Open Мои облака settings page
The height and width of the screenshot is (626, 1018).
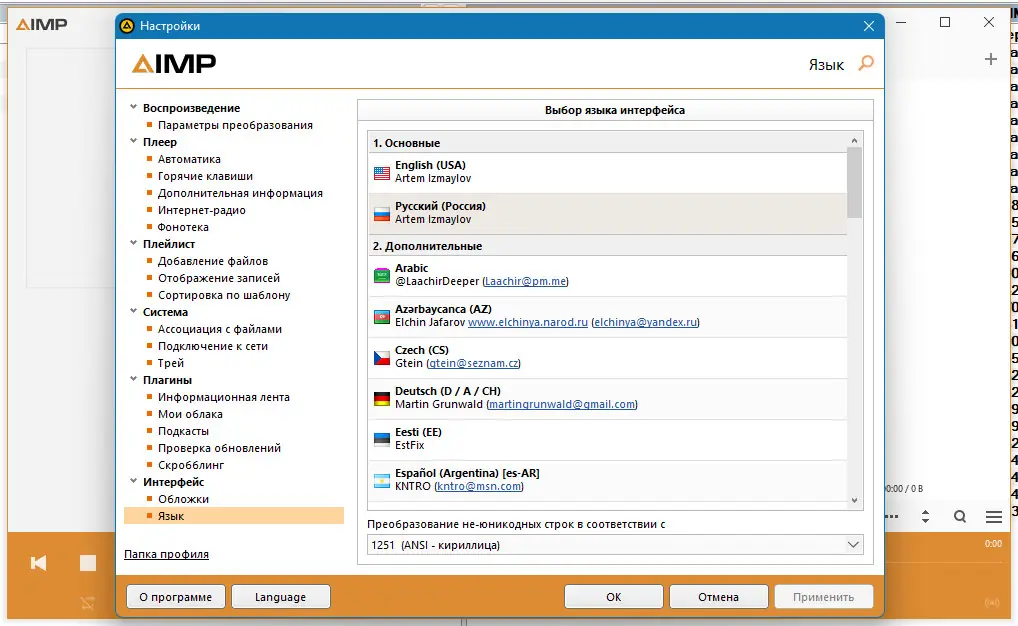point(190,414)
